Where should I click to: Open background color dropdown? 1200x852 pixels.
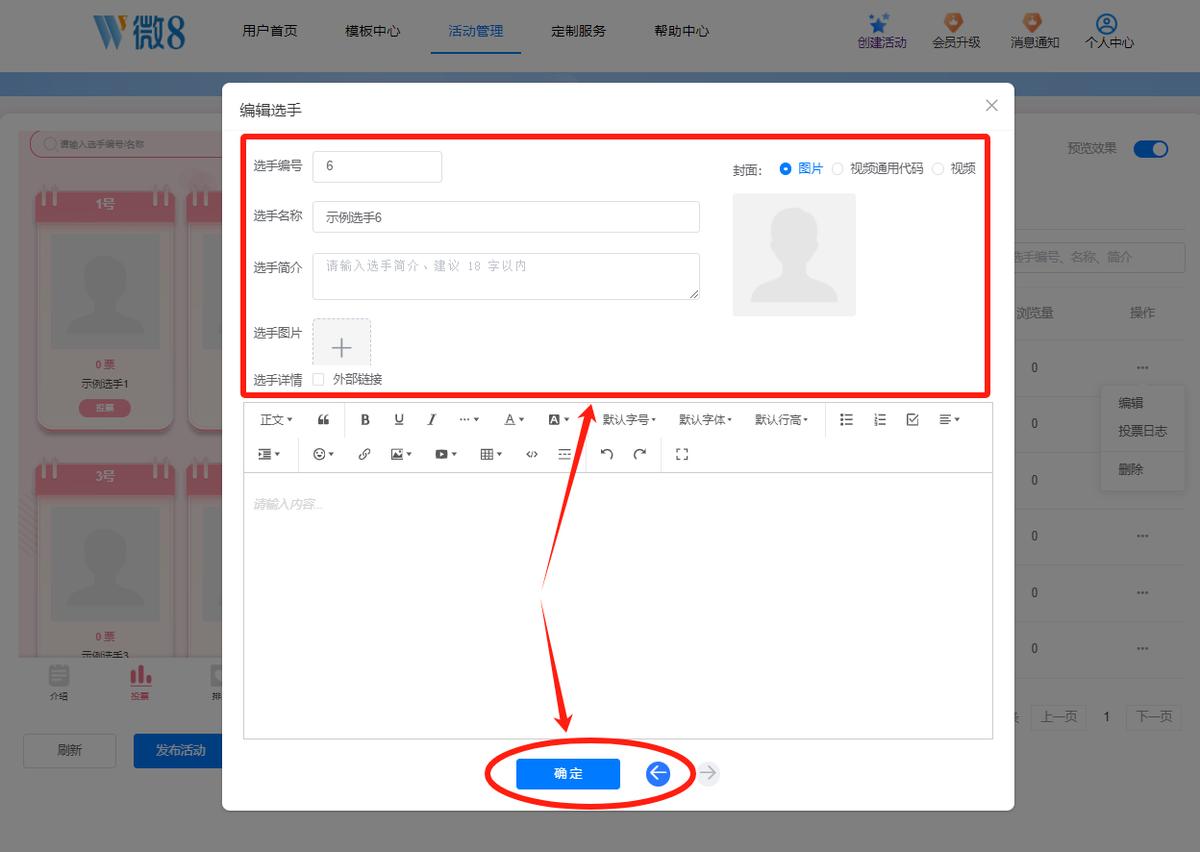559,420
